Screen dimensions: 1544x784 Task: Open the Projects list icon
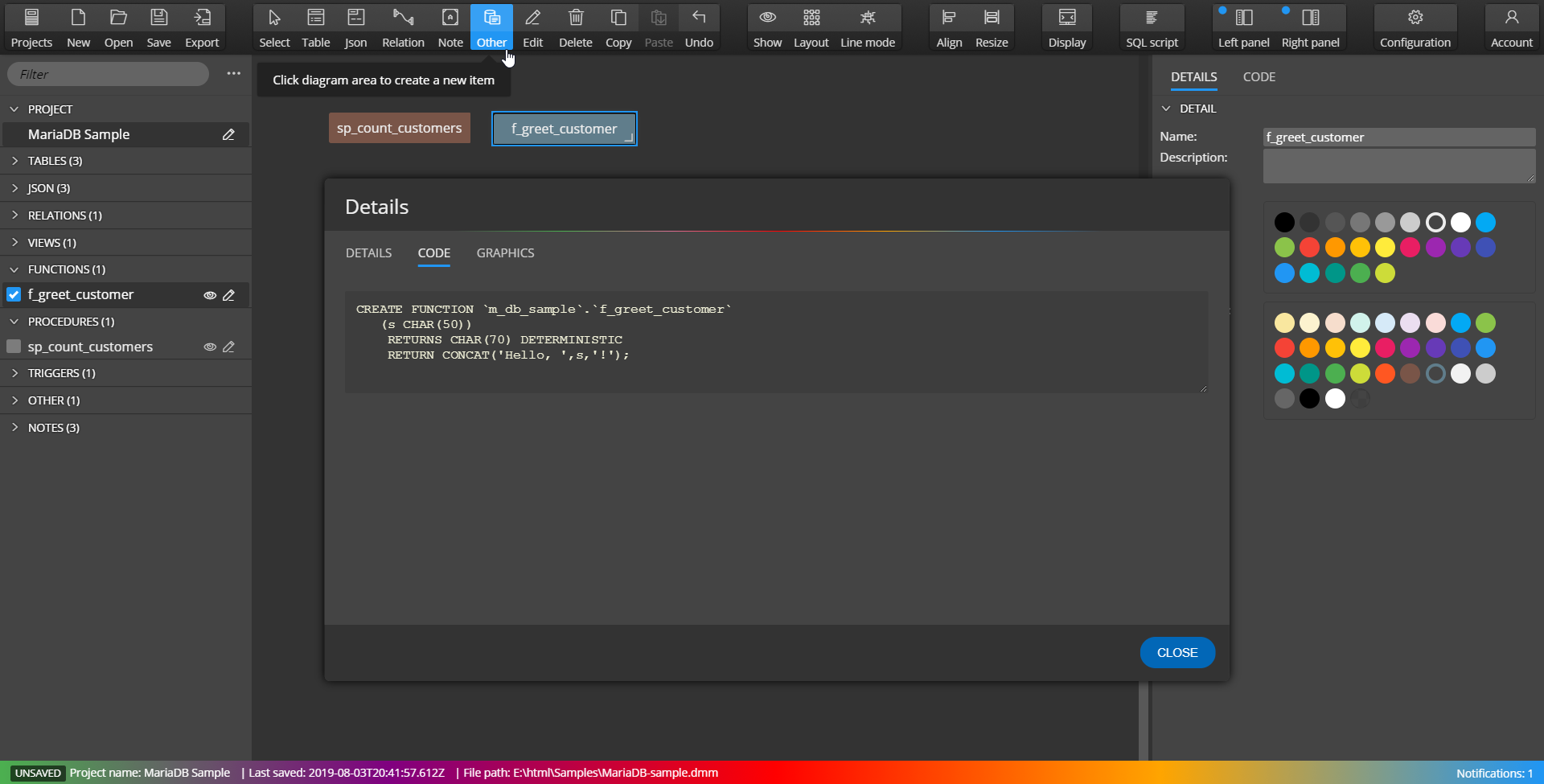point(31,28)
